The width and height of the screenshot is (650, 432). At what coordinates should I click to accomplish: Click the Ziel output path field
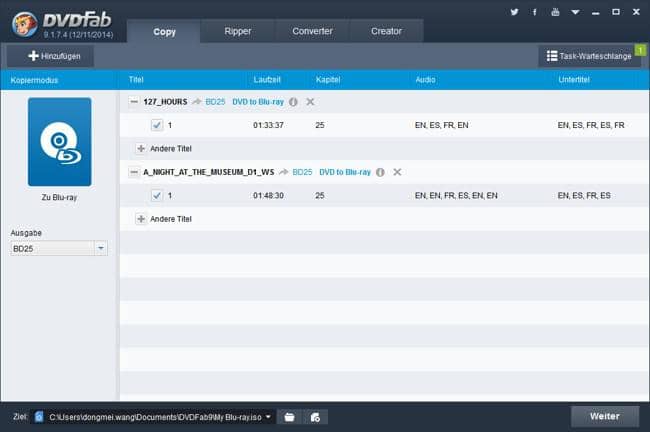155,417
